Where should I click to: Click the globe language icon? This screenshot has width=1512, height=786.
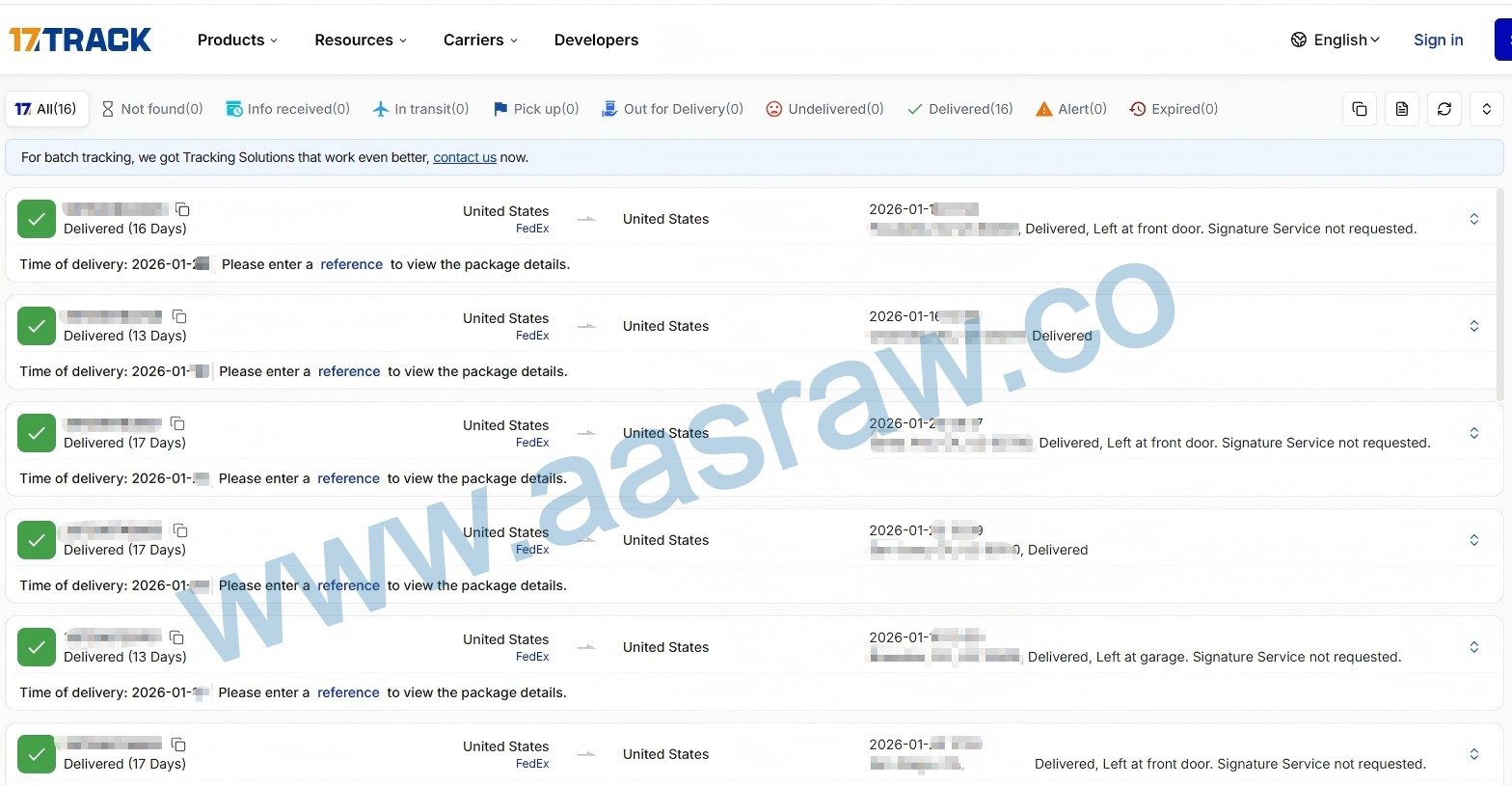click(1299, 40)
